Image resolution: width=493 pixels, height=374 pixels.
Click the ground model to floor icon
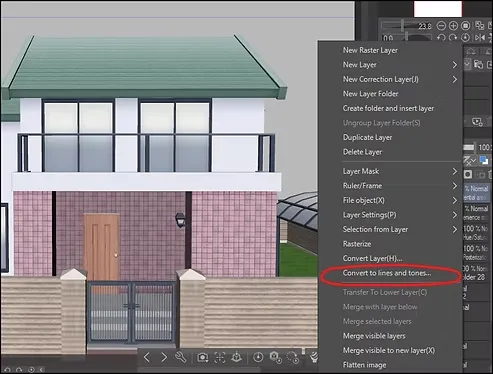pos(237,357)
